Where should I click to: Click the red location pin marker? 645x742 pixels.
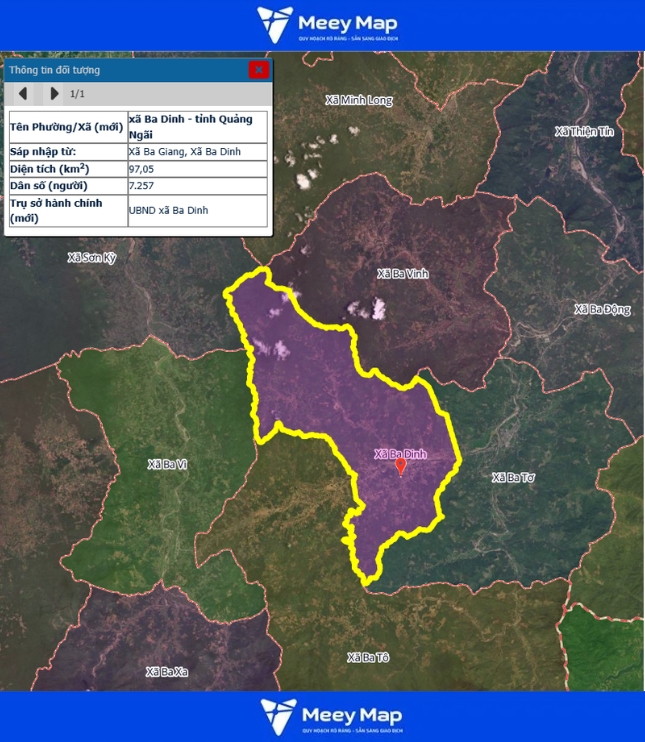pyautogui.click(x=401, y=466)
